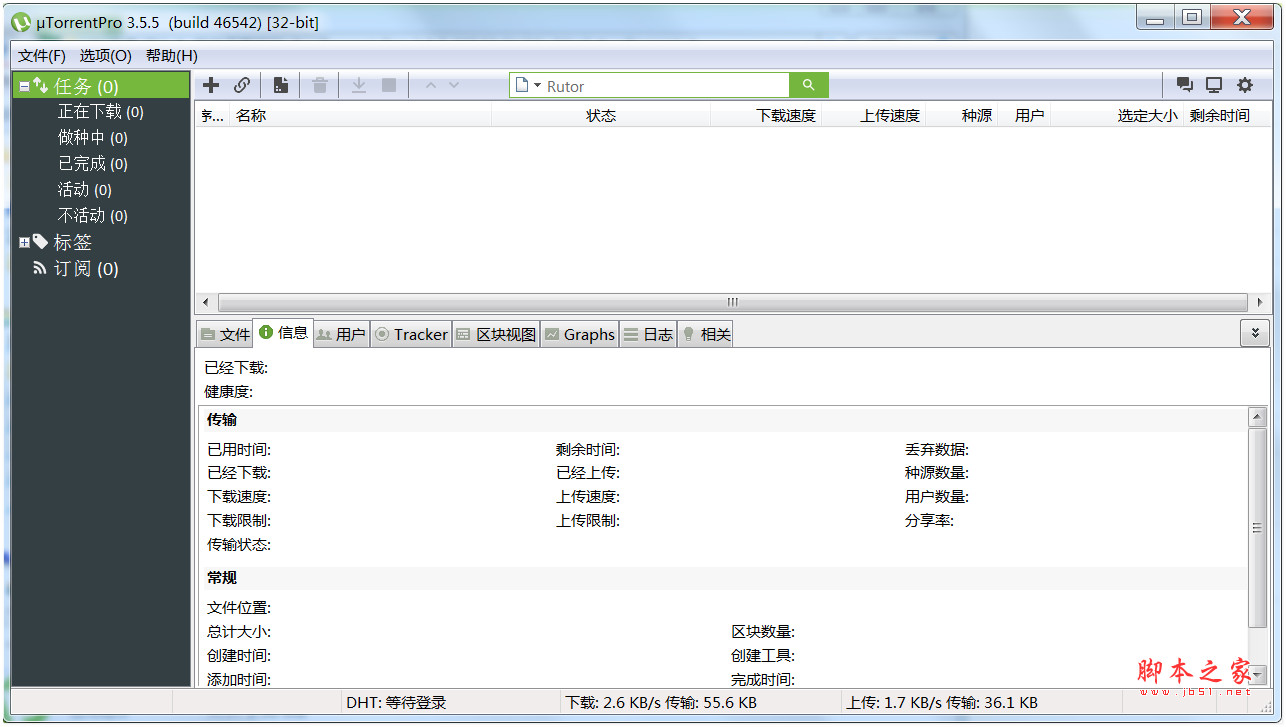Click the info panel vertical scrollbar thumb
This screenshot has height=727, width=1286.
[1258, 528]
